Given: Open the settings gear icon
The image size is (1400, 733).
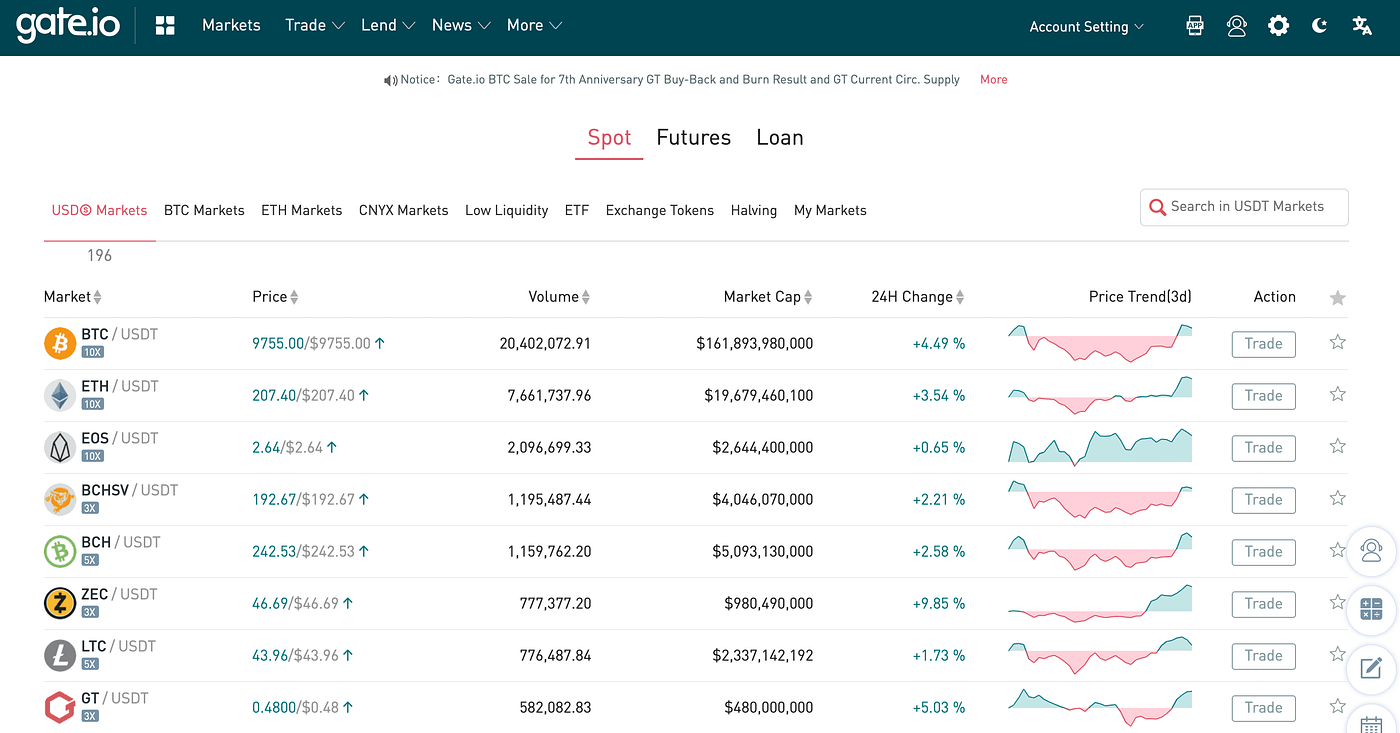Looking at the screenshot, I should 1278,26.
